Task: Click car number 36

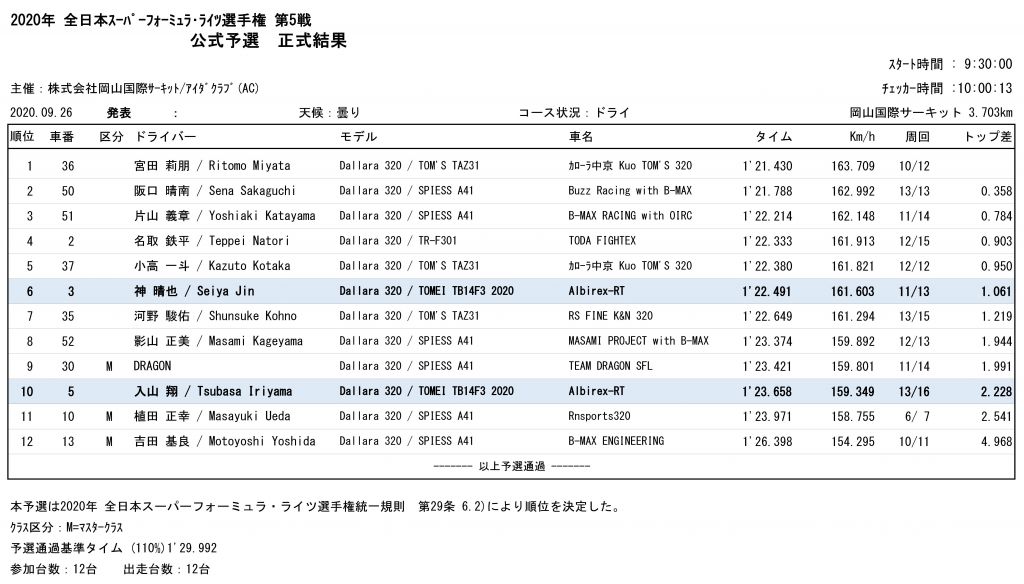Action: click(68, 166)
